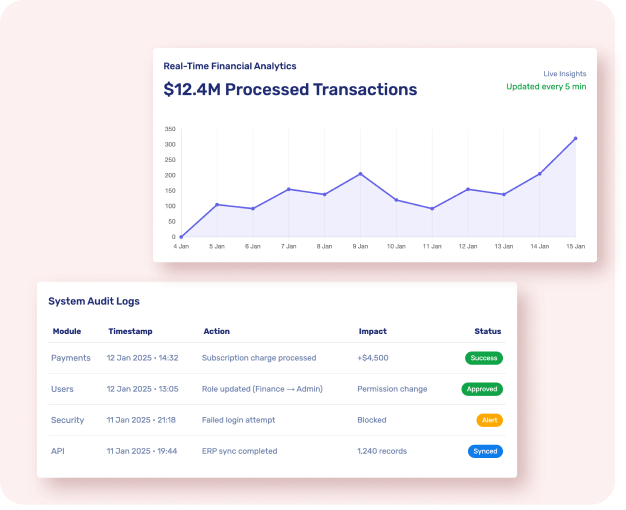The image size is (626, 510).
Task: Open the Payments module row
Action: pos(70,358)
